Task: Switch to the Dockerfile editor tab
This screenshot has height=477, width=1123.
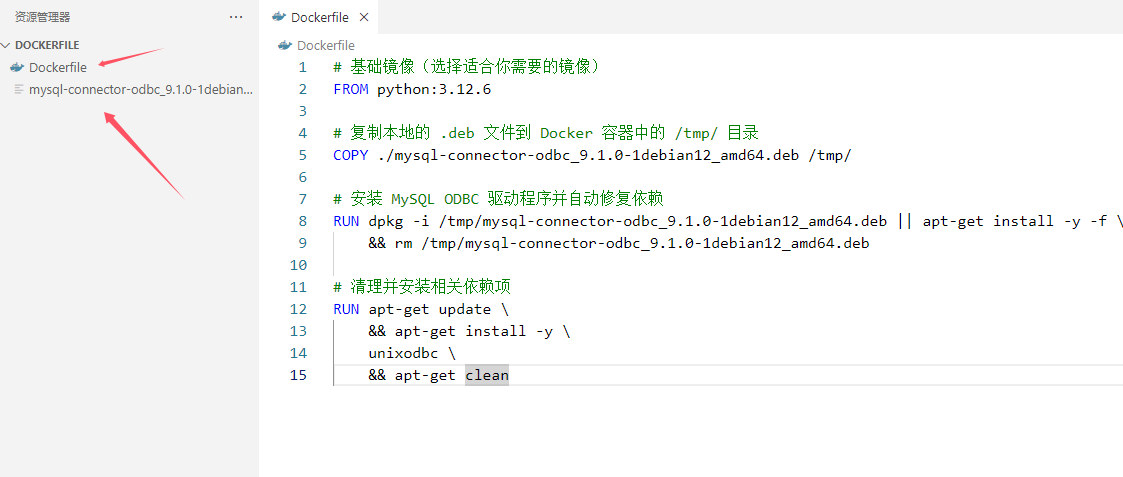Action: pos(319,17)
